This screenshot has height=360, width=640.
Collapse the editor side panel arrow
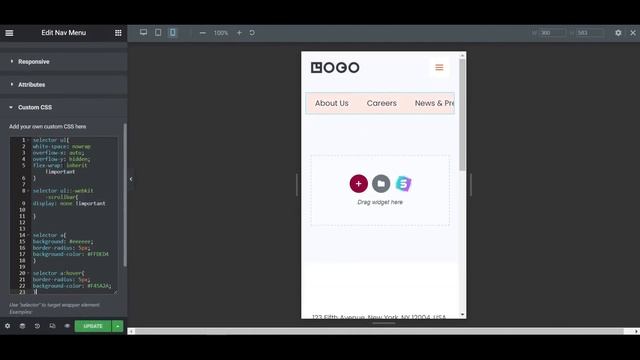[131, 179]
